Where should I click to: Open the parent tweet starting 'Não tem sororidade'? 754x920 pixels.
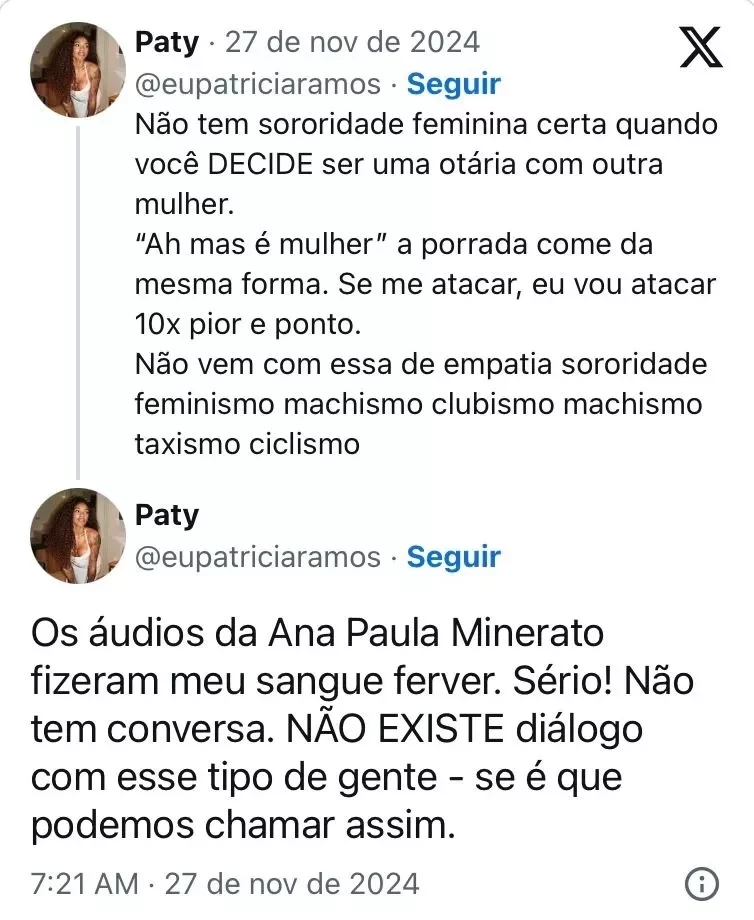[x=425, y=126]
